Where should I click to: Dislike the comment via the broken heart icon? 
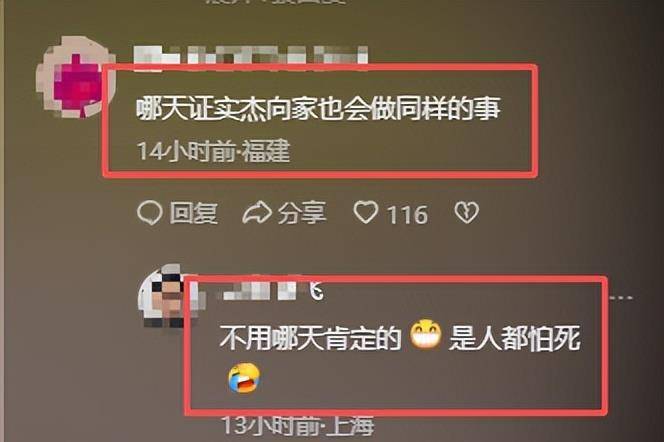point(466,212)
